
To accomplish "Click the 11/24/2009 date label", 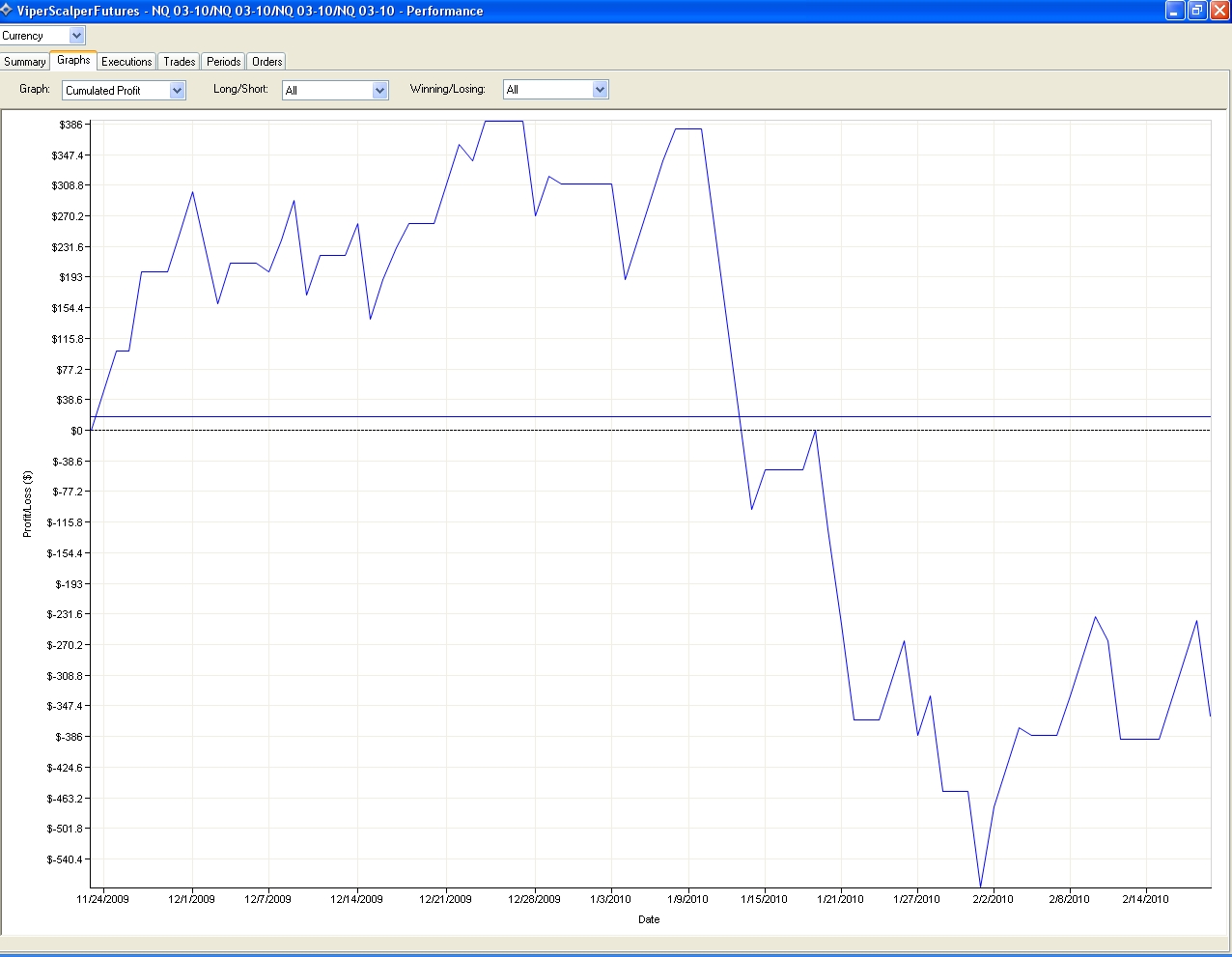I will pyautogui.click(x=103, y=899).
